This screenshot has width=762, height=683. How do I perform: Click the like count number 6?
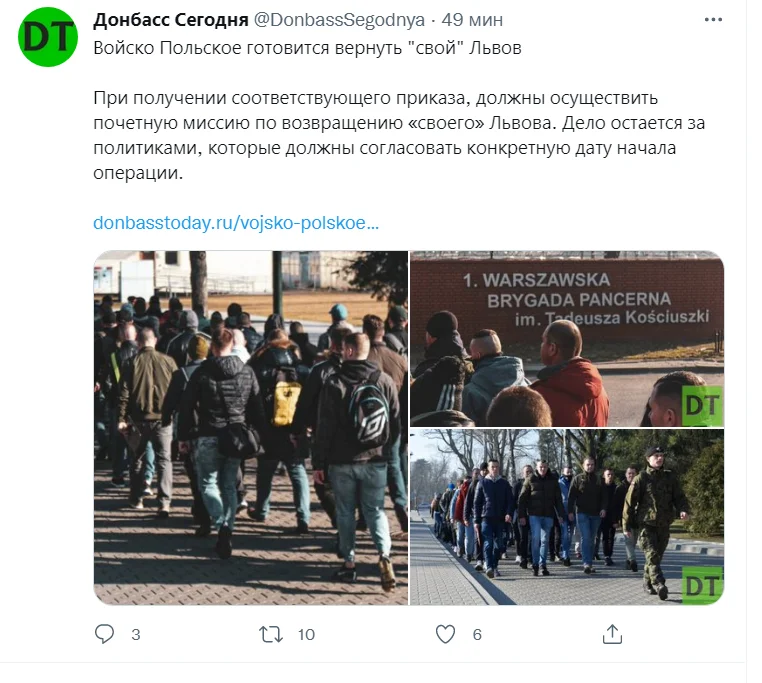coord(477,634)
